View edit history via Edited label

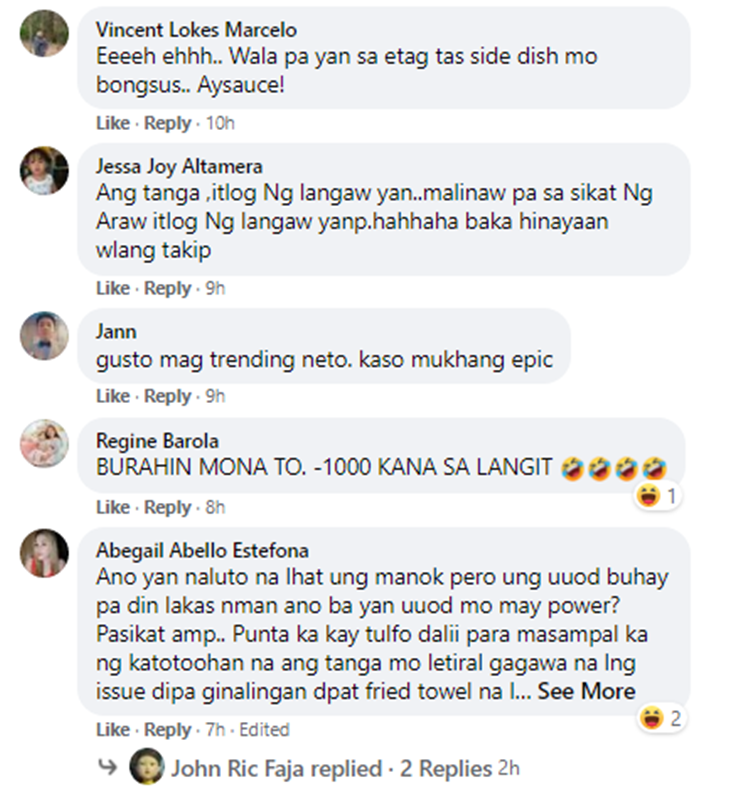264,730
